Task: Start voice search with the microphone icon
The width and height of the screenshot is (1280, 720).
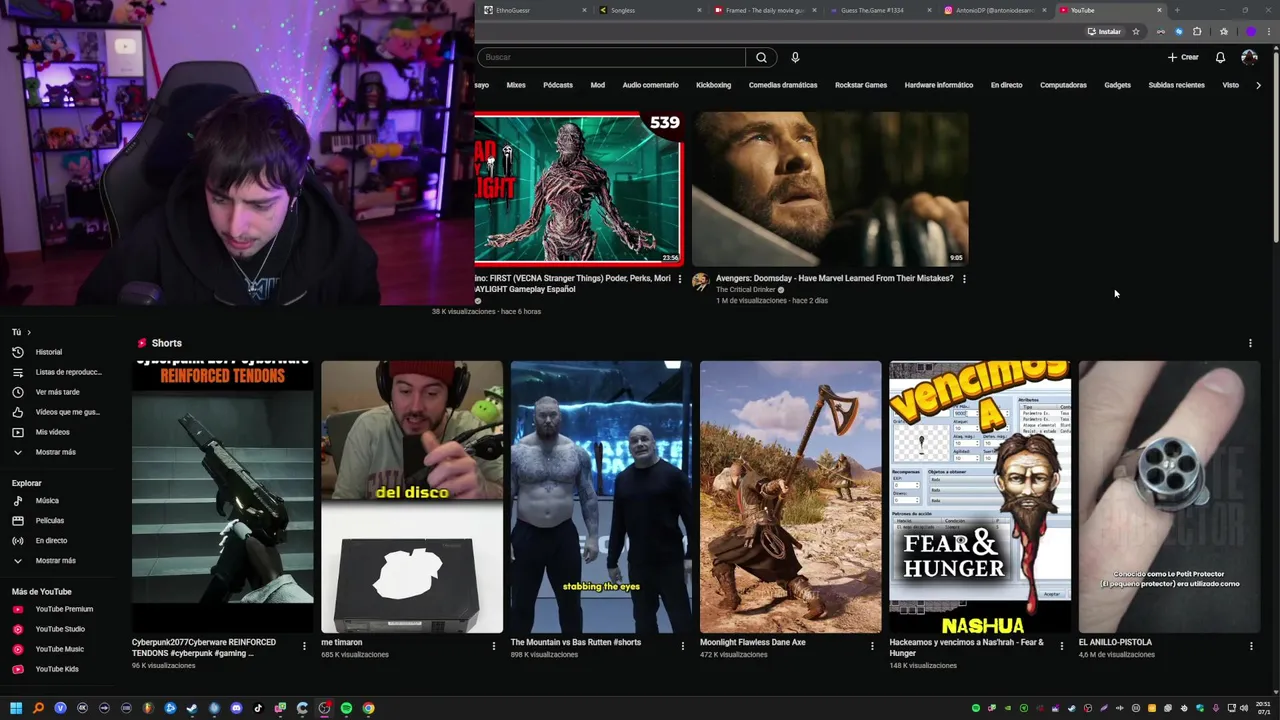Action: click(795, 57)
